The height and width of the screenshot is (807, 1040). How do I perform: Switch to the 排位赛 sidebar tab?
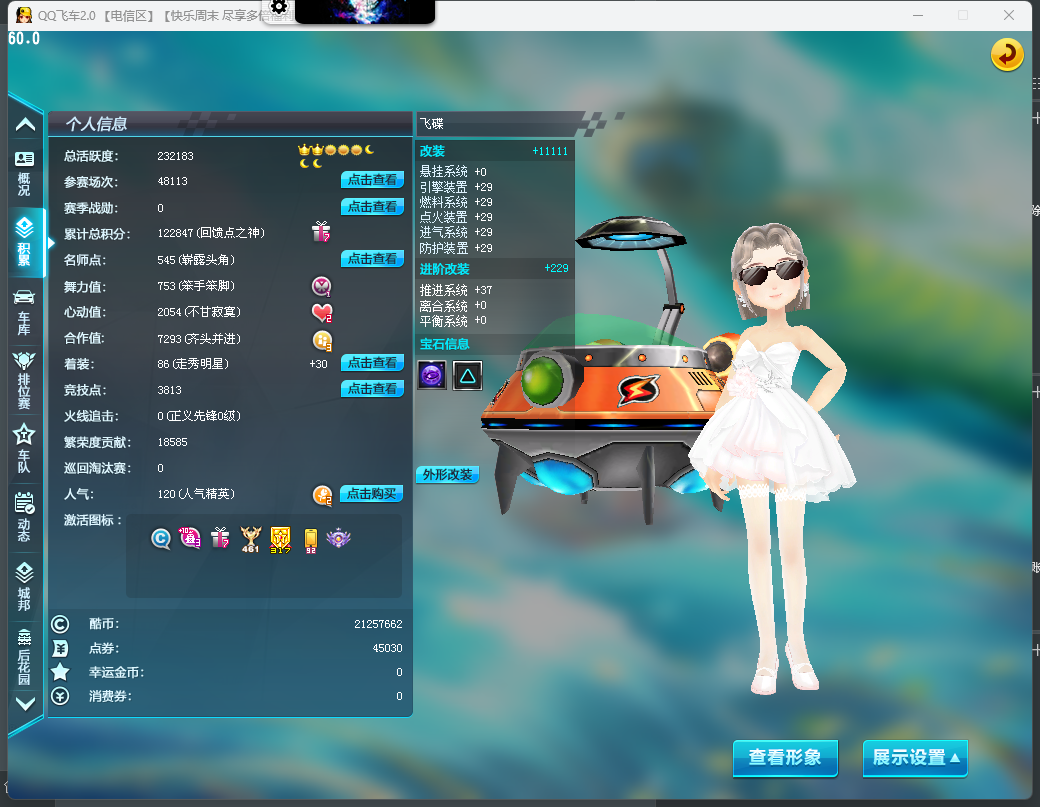click(25, 380)
